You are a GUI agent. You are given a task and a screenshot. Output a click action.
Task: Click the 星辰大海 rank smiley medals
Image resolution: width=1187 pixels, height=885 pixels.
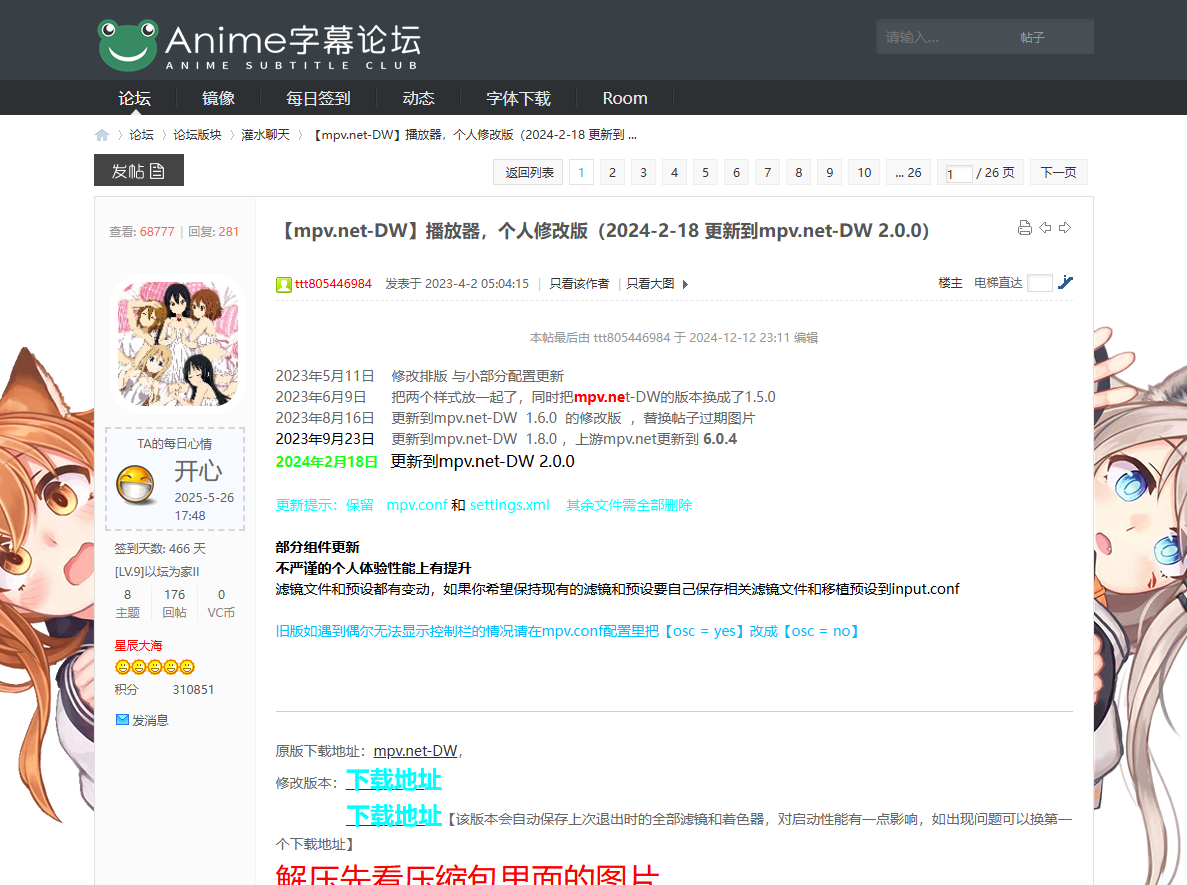pyautogui.click(x=154, y=667)
